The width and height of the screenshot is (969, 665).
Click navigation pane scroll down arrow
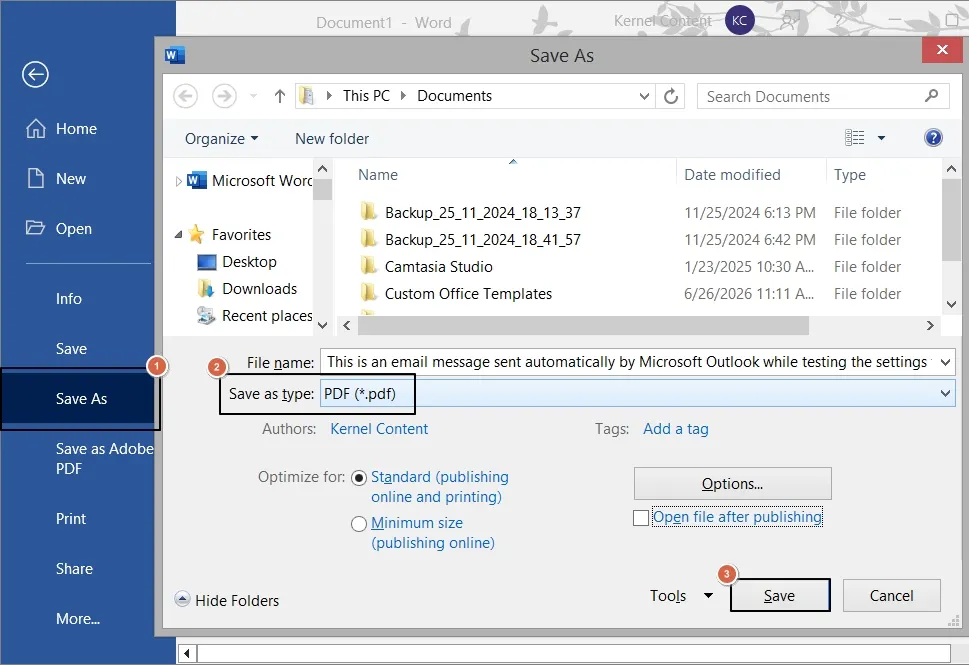click(x=323, y=325)
